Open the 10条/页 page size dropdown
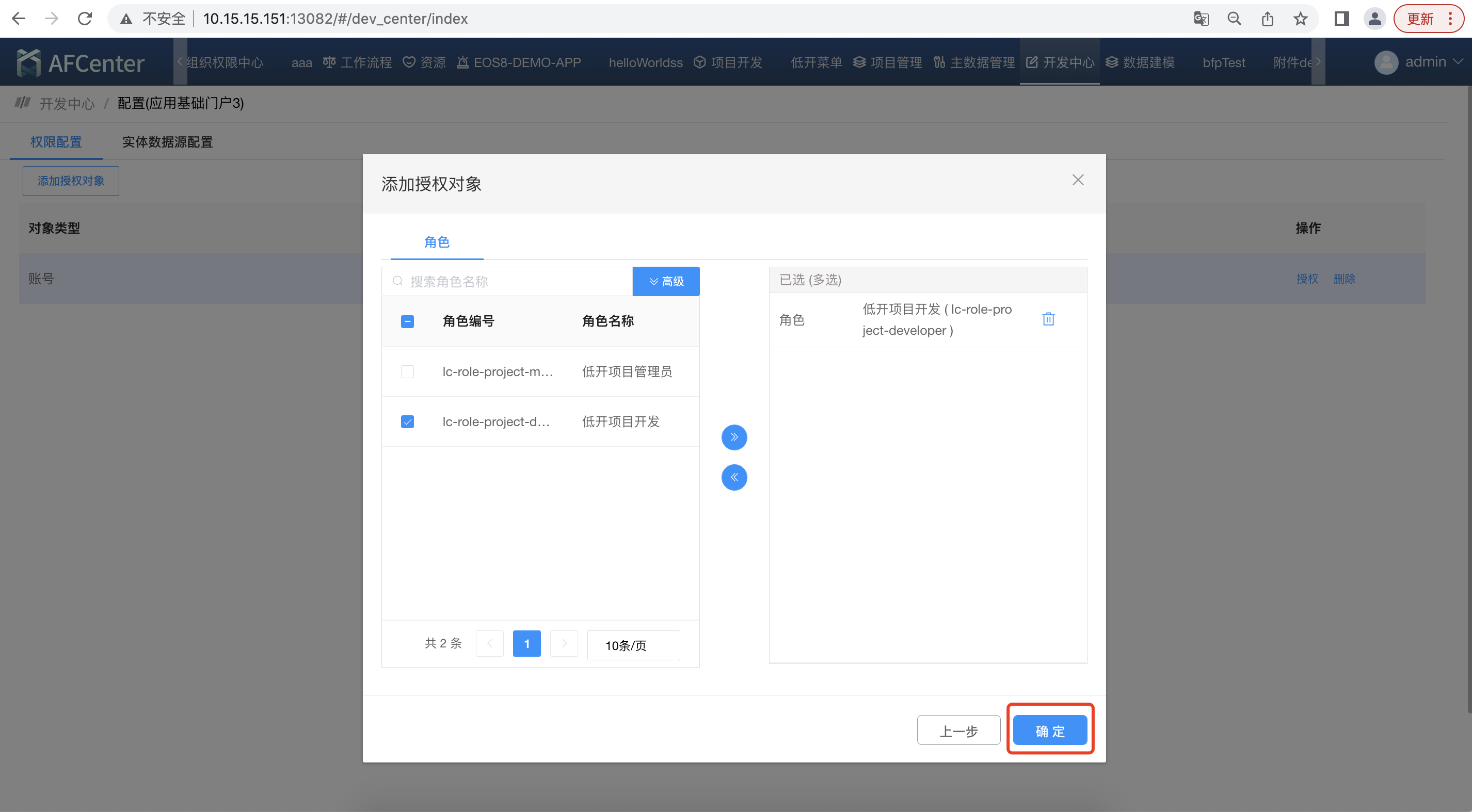 (633, 645)
